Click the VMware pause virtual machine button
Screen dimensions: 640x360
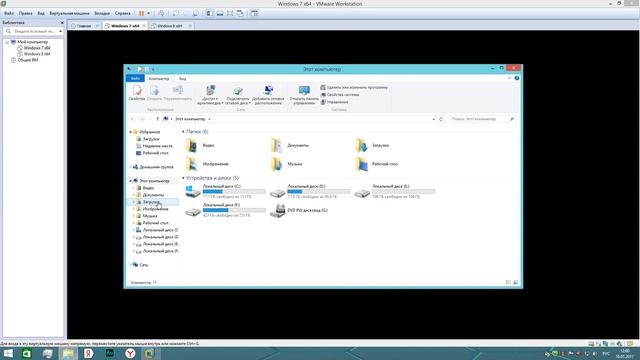(x=141, y=13)
